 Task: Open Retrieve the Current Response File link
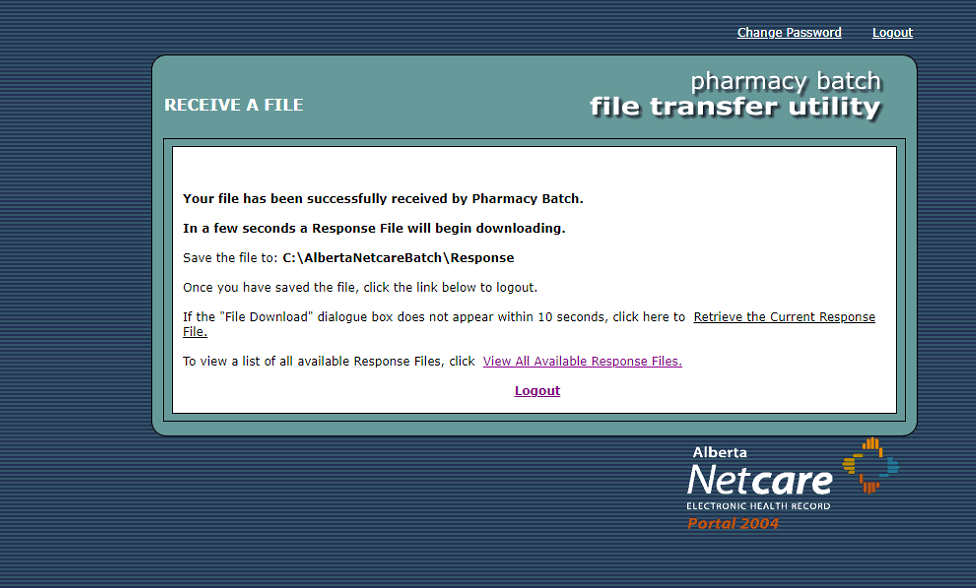click(784, 317)
